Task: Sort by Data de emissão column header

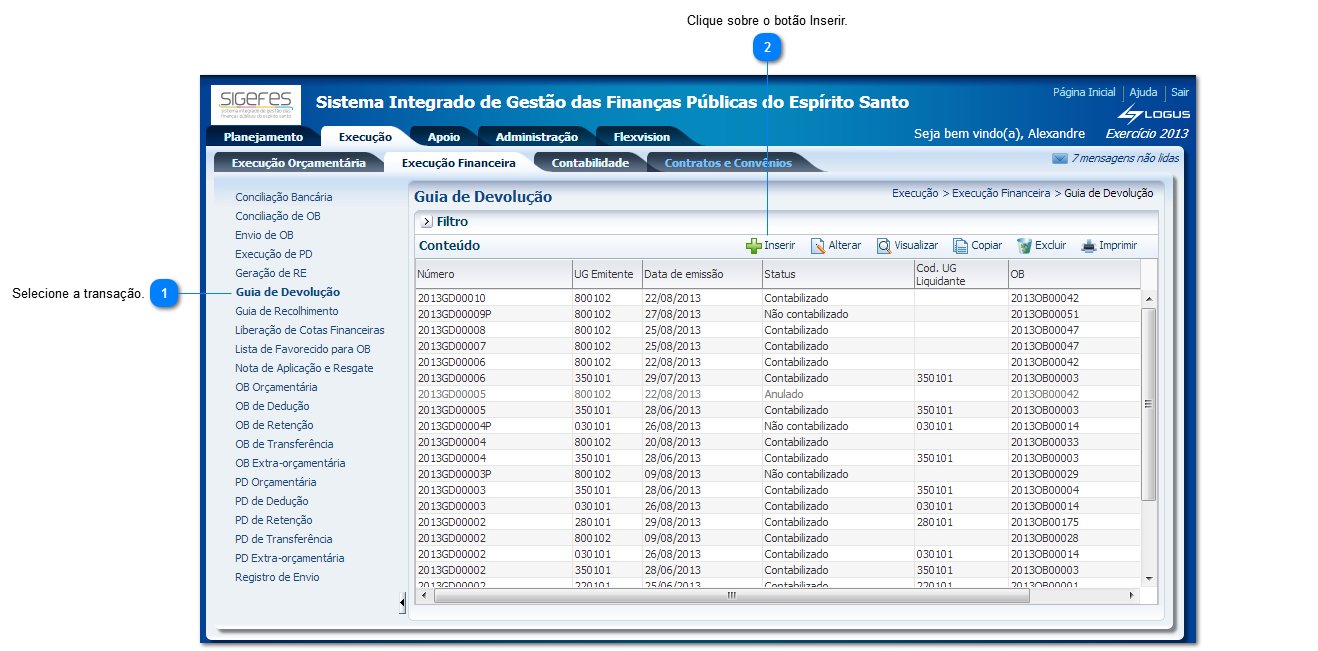Action: tap(684, 274)
